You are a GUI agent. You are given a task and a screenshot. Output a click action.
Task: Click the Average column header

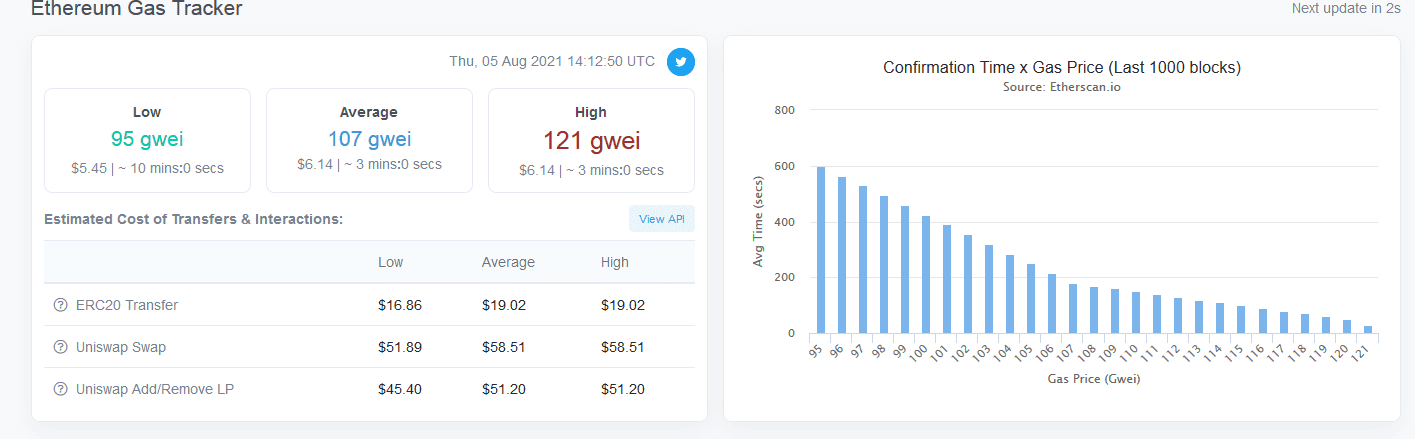508,262
